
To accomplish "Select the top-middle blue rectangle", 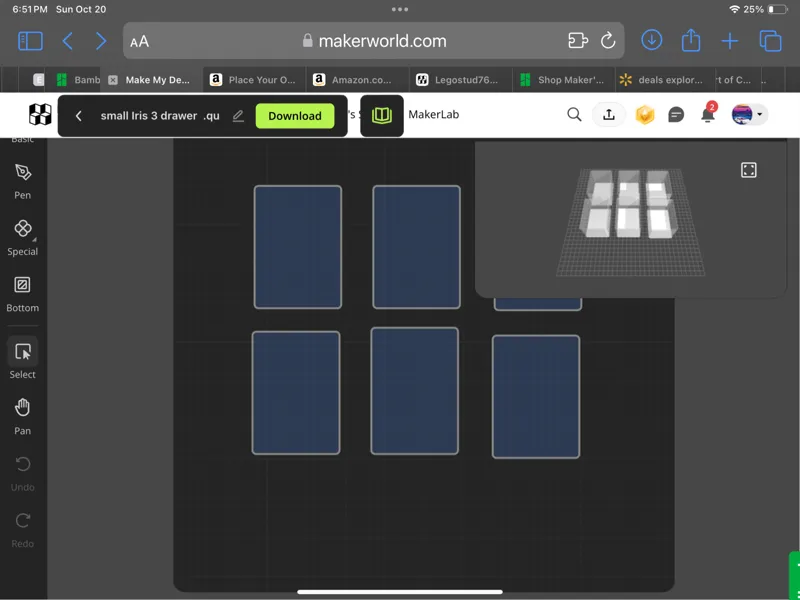I will (416, 247).
